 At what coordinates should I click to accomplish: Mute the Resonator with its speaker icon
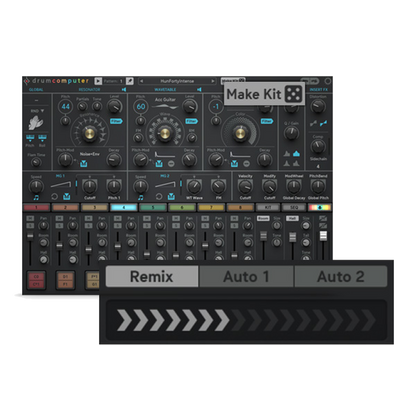click(x=124, y=89)
